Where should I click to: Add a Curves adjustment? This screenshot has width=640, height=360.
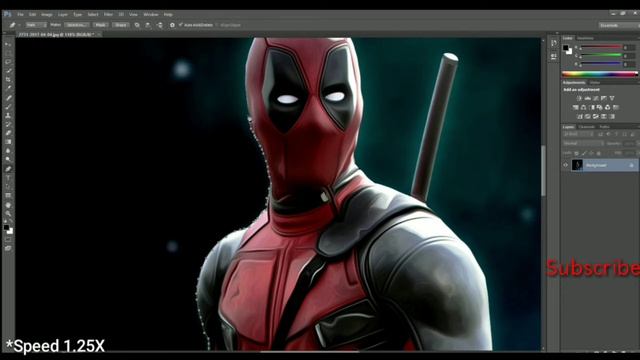click(596, 98)
